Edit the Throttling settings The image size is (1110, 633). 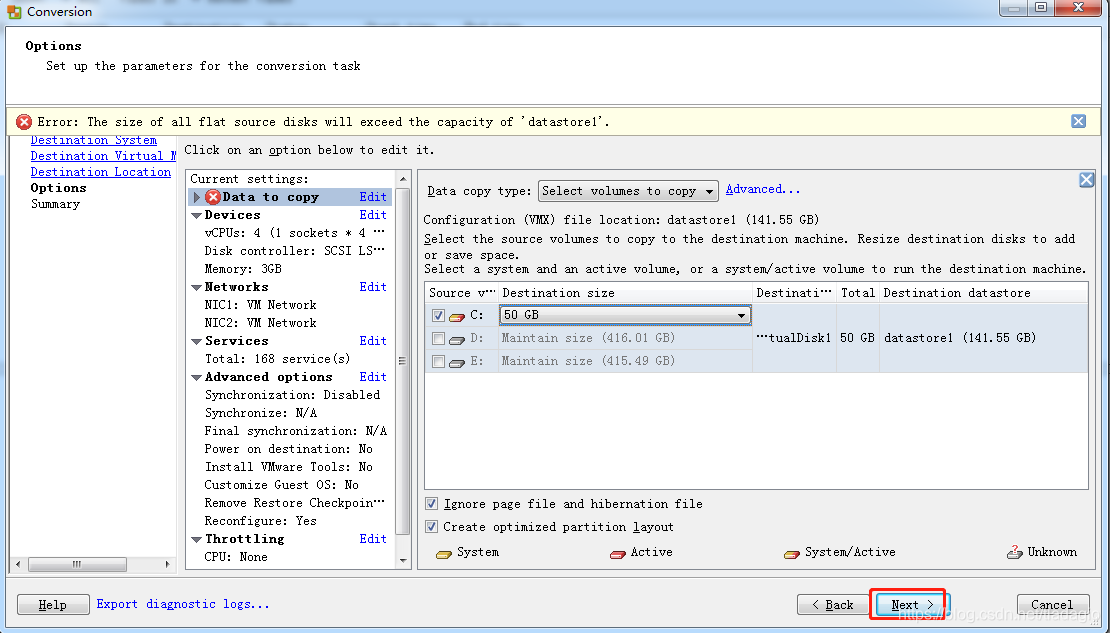point(373,539)
